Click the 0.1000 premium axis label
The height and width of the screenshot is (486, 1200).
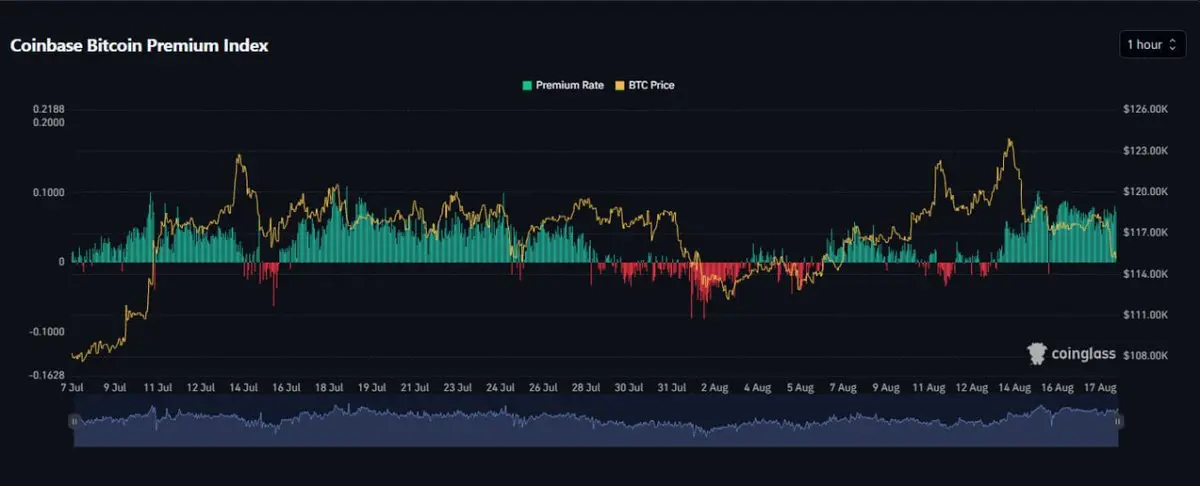(x=49, y=192)
